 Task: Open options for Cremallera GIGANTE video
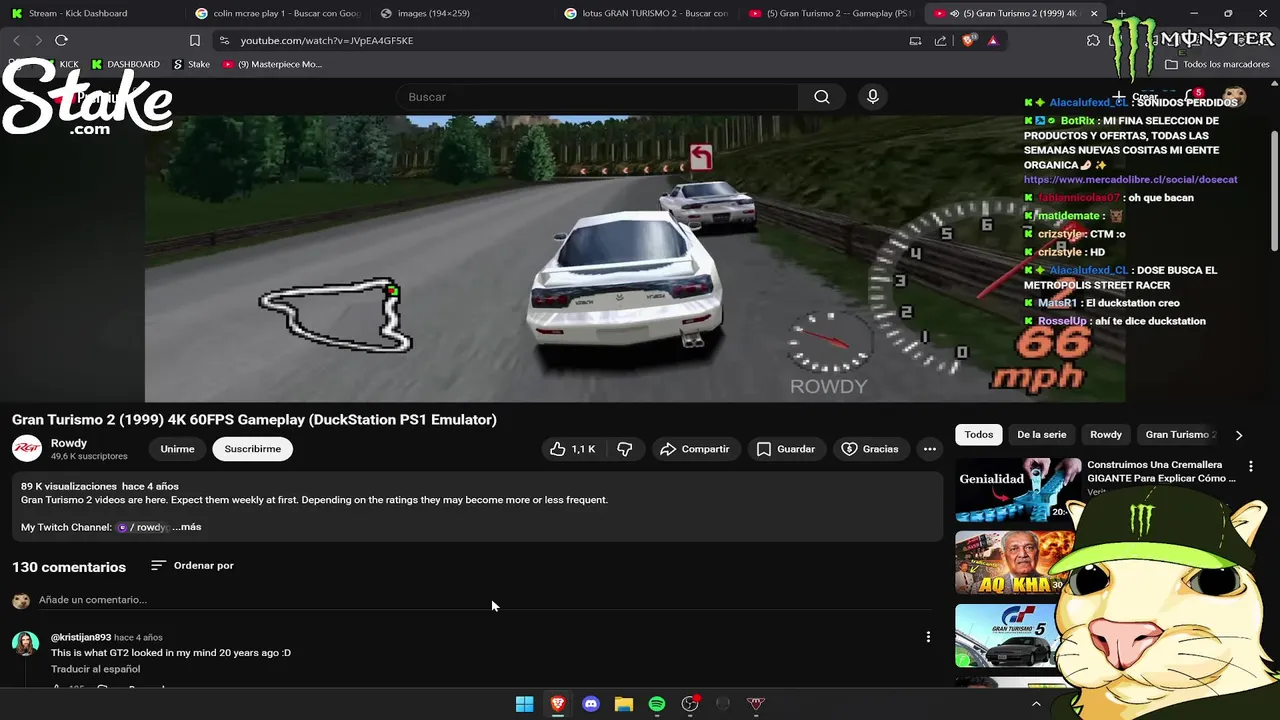pos(1251,466)
